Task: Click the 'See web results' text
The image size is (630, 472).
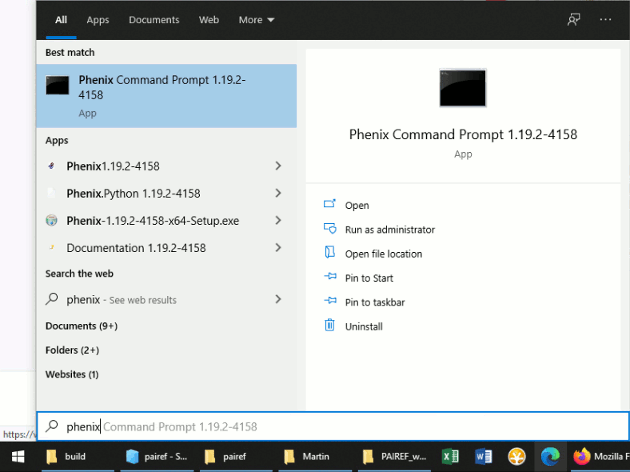Action: (x=143, y=300)
